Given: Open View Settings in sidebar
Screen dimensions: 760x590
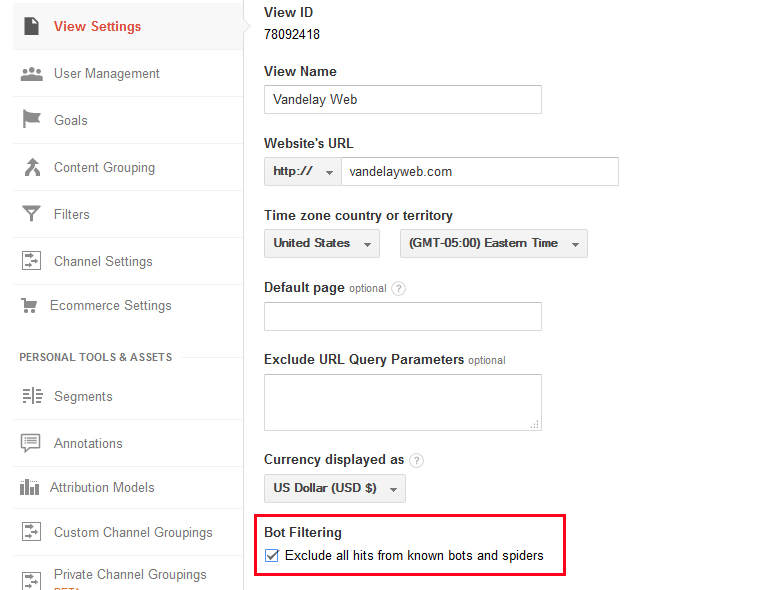Looking at the screenshot, I should click(x=128, y=26).
